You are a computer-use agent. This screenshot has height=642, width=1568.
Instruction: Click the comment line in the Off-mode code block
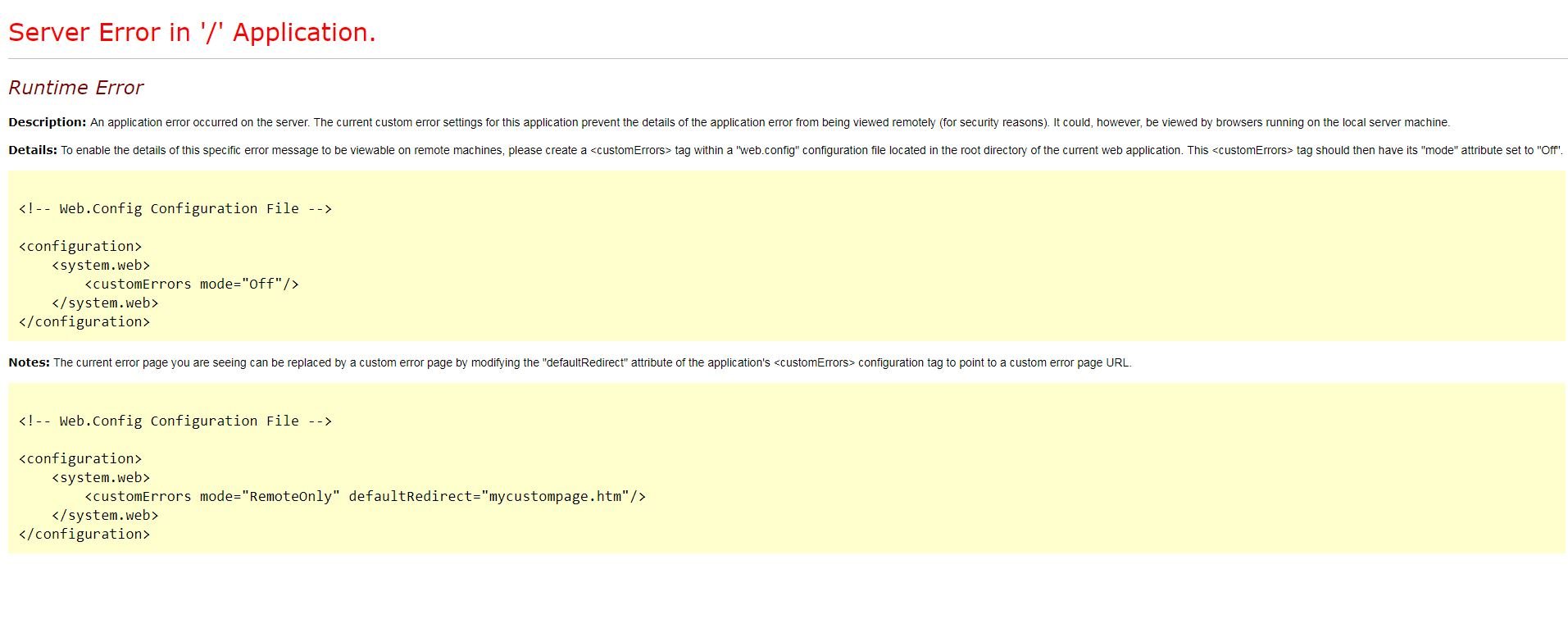pos(175,209)
